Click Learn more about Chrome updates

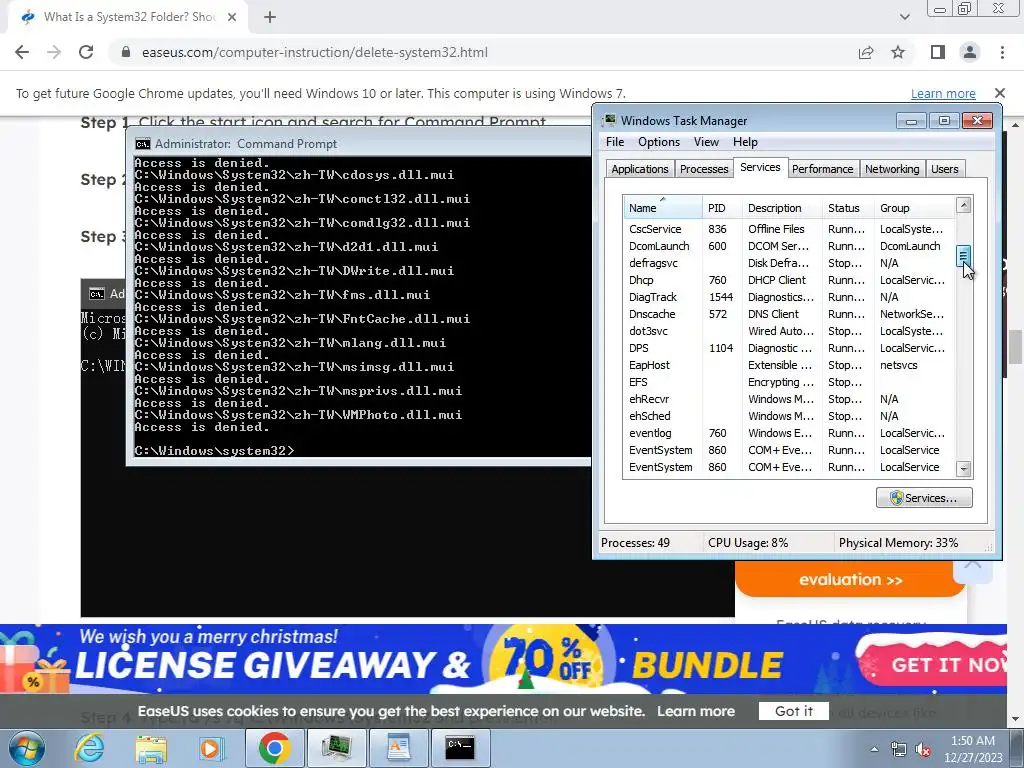point(943,93)
